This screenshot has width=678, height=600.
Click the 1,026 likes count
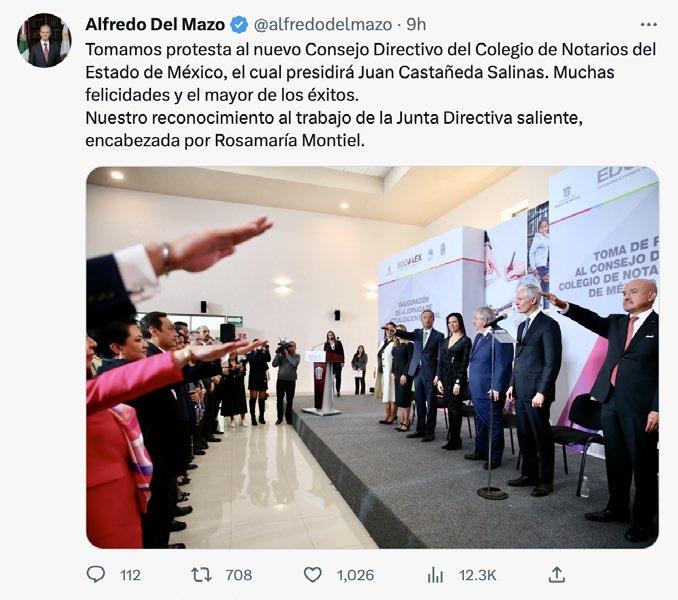tap(355, 575)
